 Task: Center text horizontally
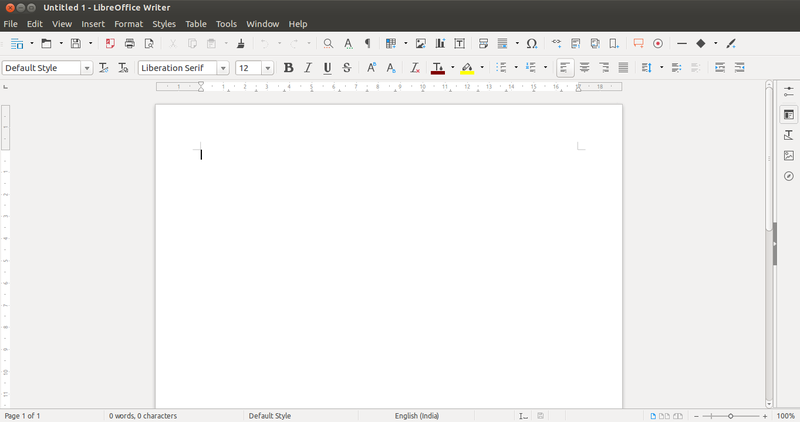coord(584,68)
